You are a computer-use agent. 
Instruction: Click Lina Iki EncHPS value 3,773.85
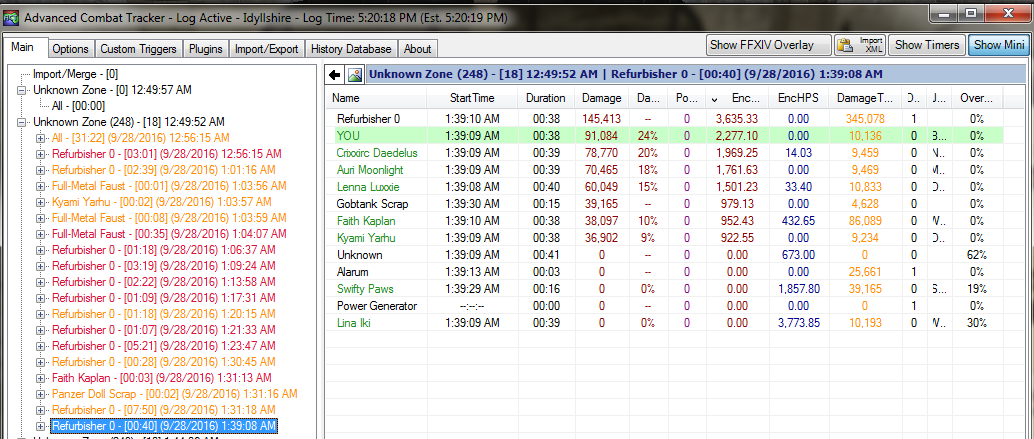pyautogui.click(x=799, y=323)
